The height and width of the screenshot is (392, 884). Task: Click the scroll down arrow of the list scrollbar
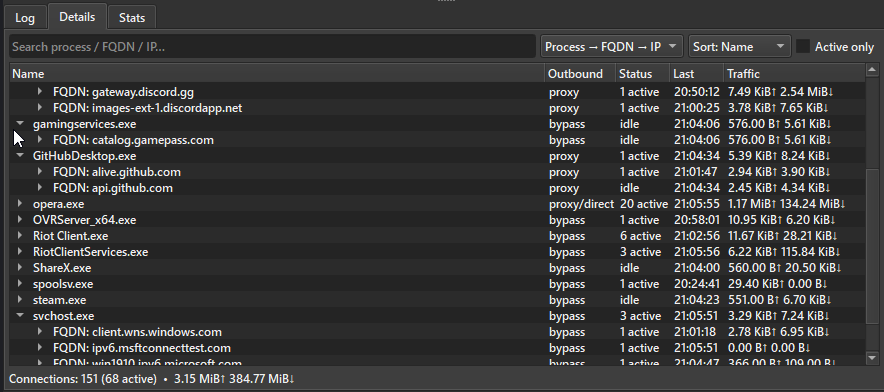[x=872, y=358]
